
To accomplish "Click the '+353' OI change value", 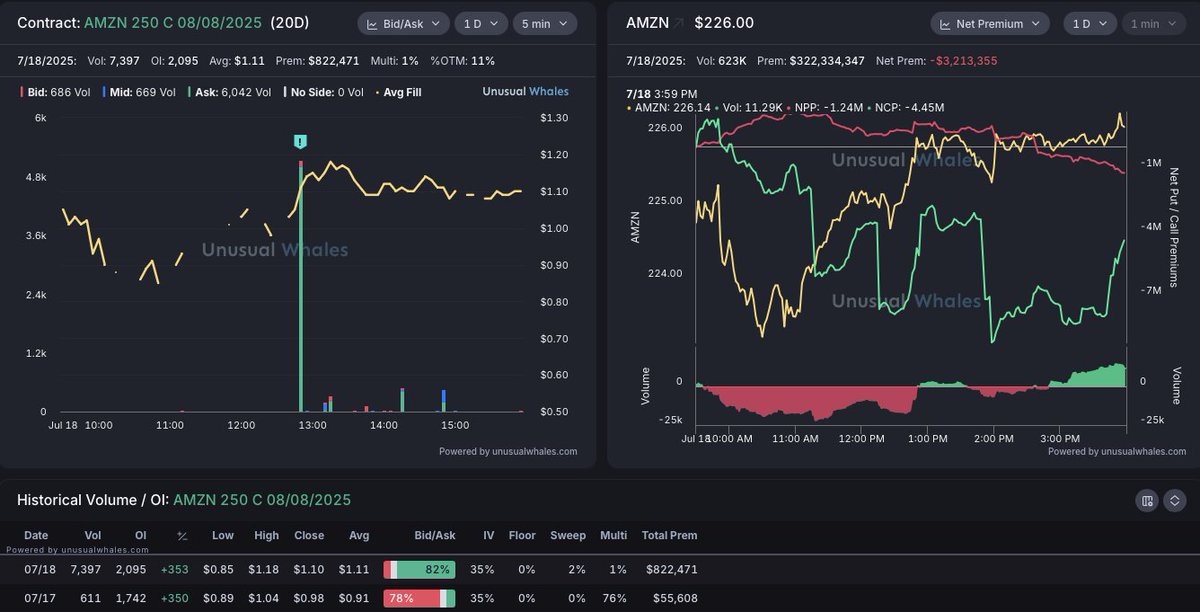I will 175,569.
